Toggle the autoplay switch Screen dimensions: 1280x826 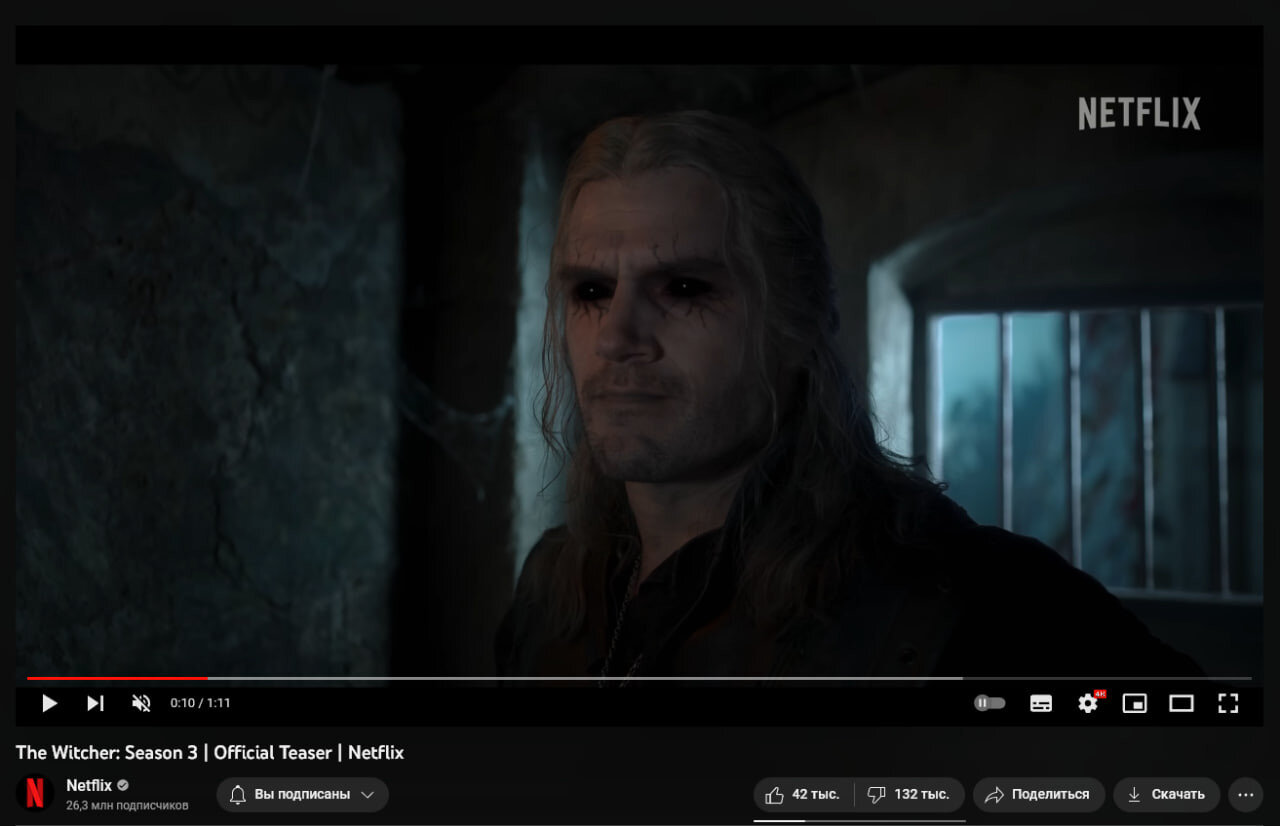(x=989, y=703)
